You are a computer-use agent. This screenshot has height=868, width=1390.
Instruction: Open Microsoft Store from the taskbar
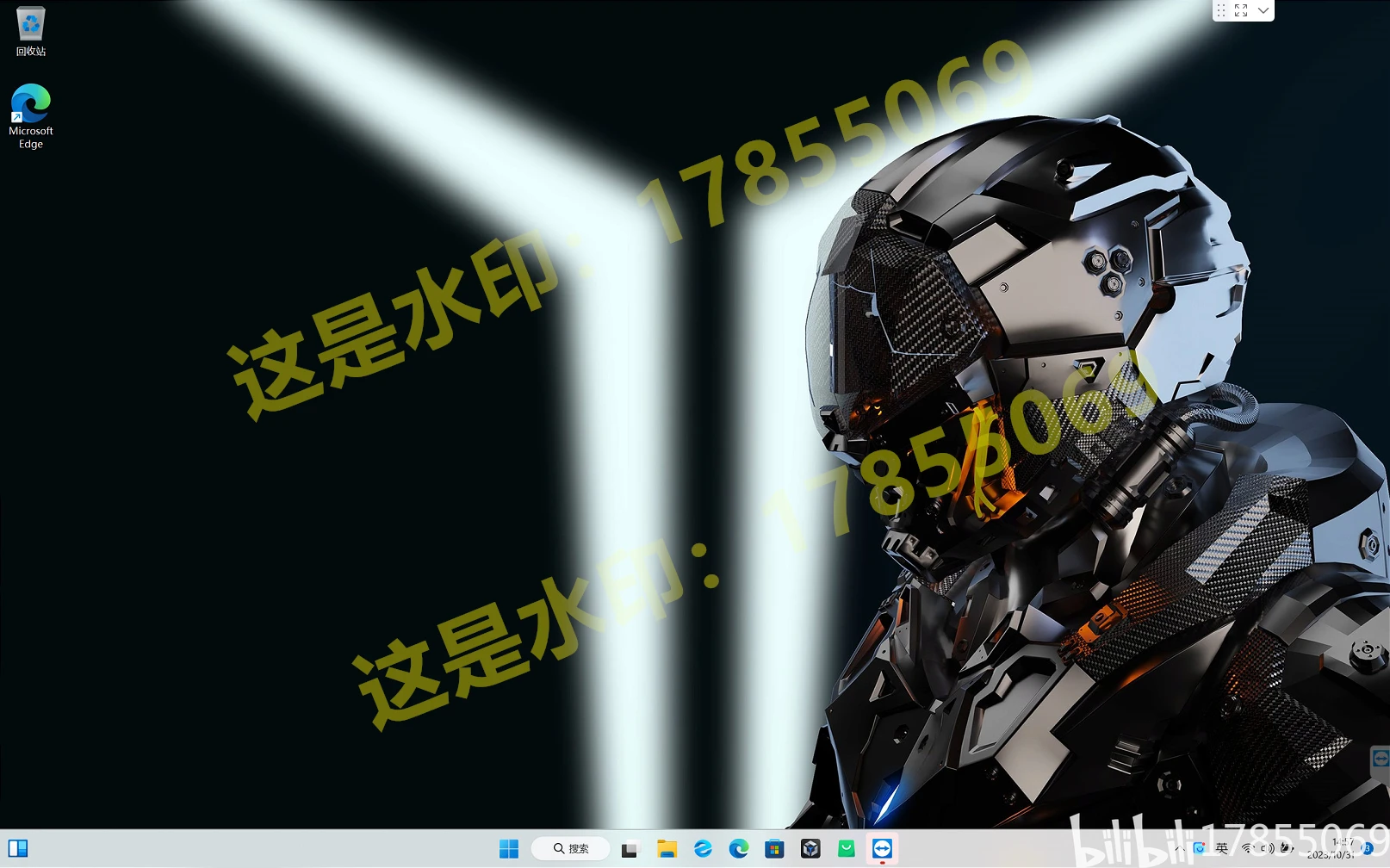coord(774,849)
